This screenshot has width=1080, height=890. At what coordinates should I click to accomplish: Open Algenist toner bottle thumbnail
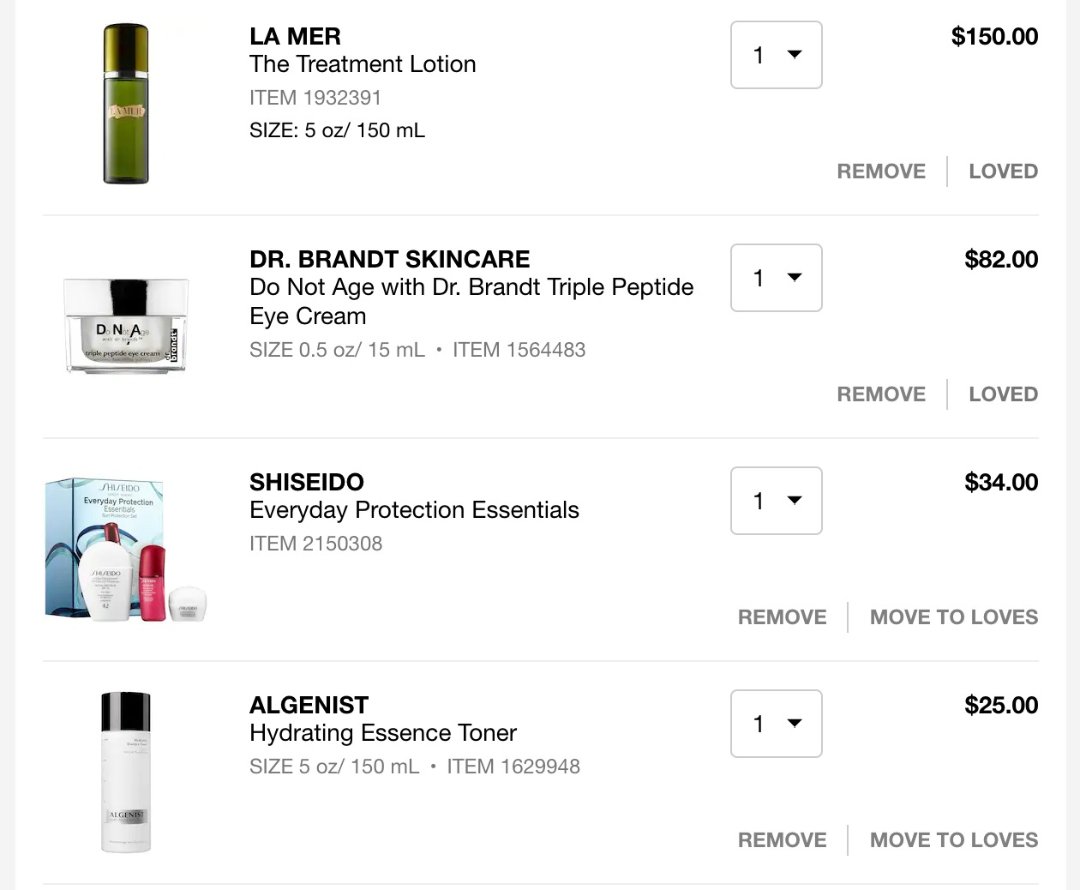126,772
